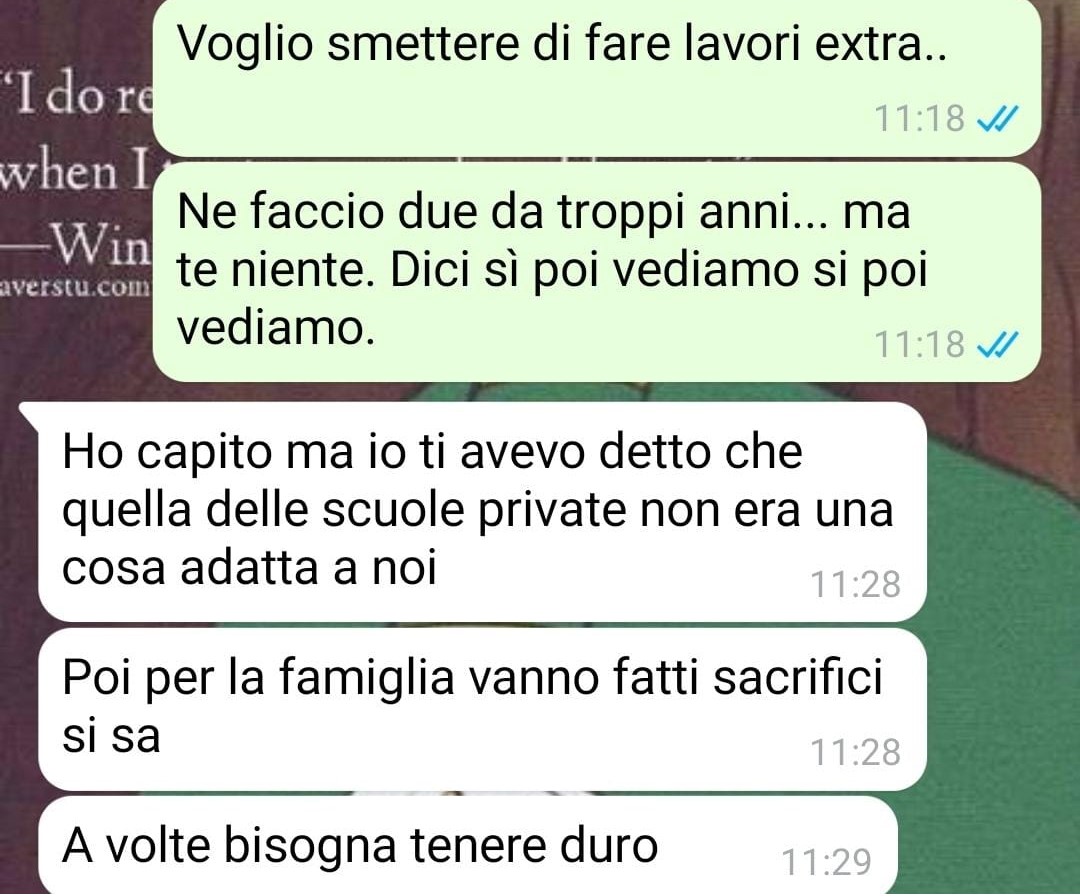Select message 'Ne faccio due da troppi anni...'
Screen dimensions: 1080x896
pyautogui.click(x=596, y=273)
